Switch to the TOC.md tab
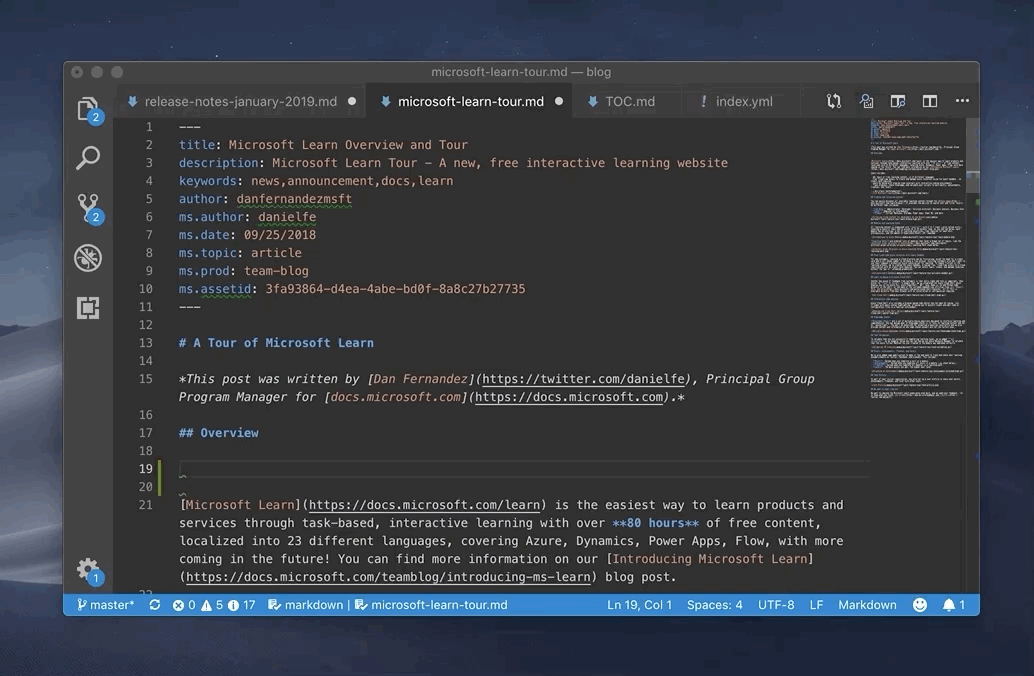 coord(630,102)
